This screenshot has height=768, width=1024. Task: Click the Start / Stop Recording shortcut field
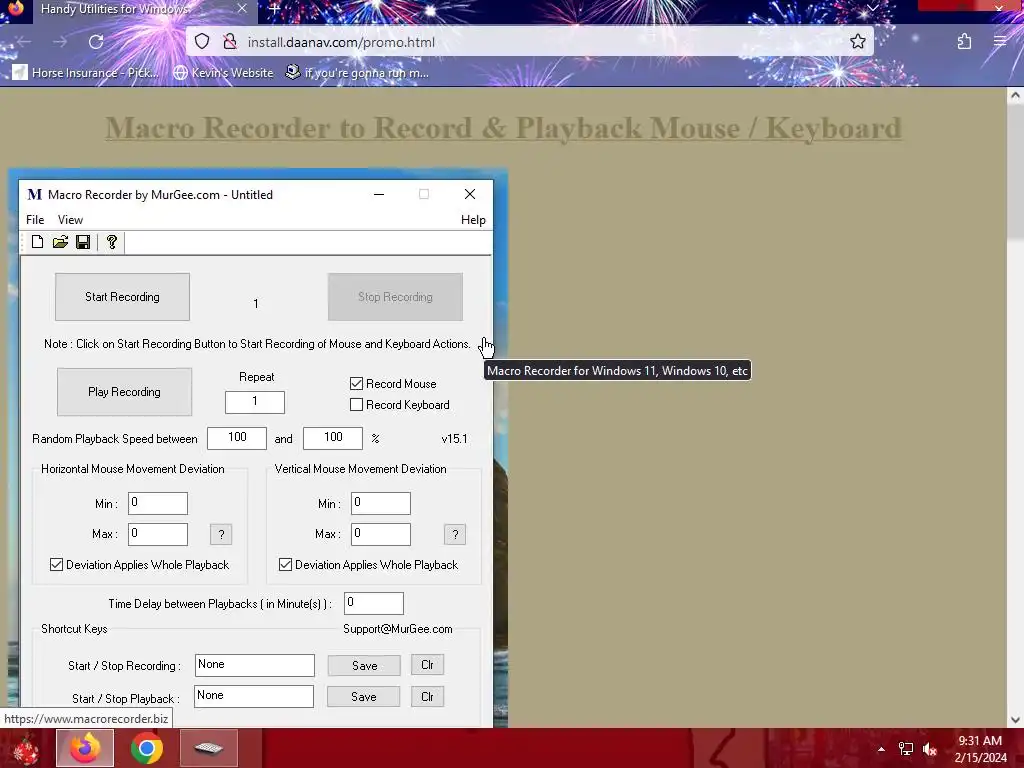point(255,665)
